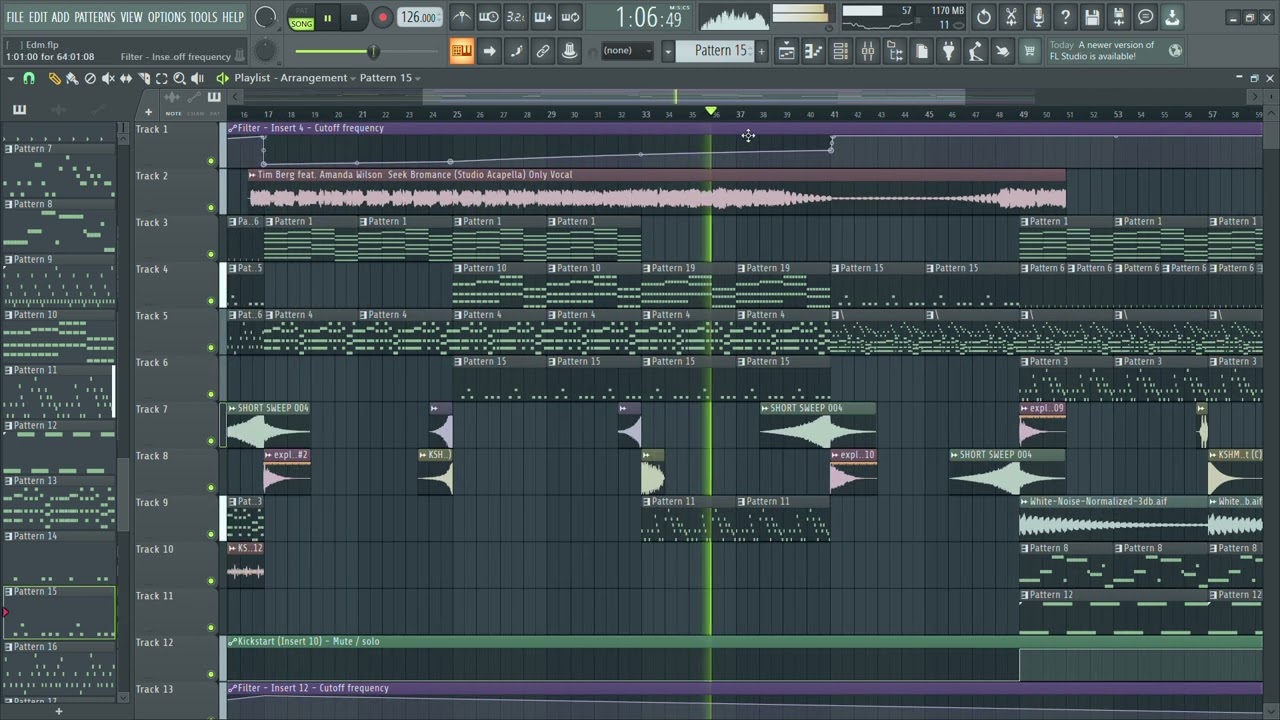Select the Zoom magnifier tool

coord(179,78)
